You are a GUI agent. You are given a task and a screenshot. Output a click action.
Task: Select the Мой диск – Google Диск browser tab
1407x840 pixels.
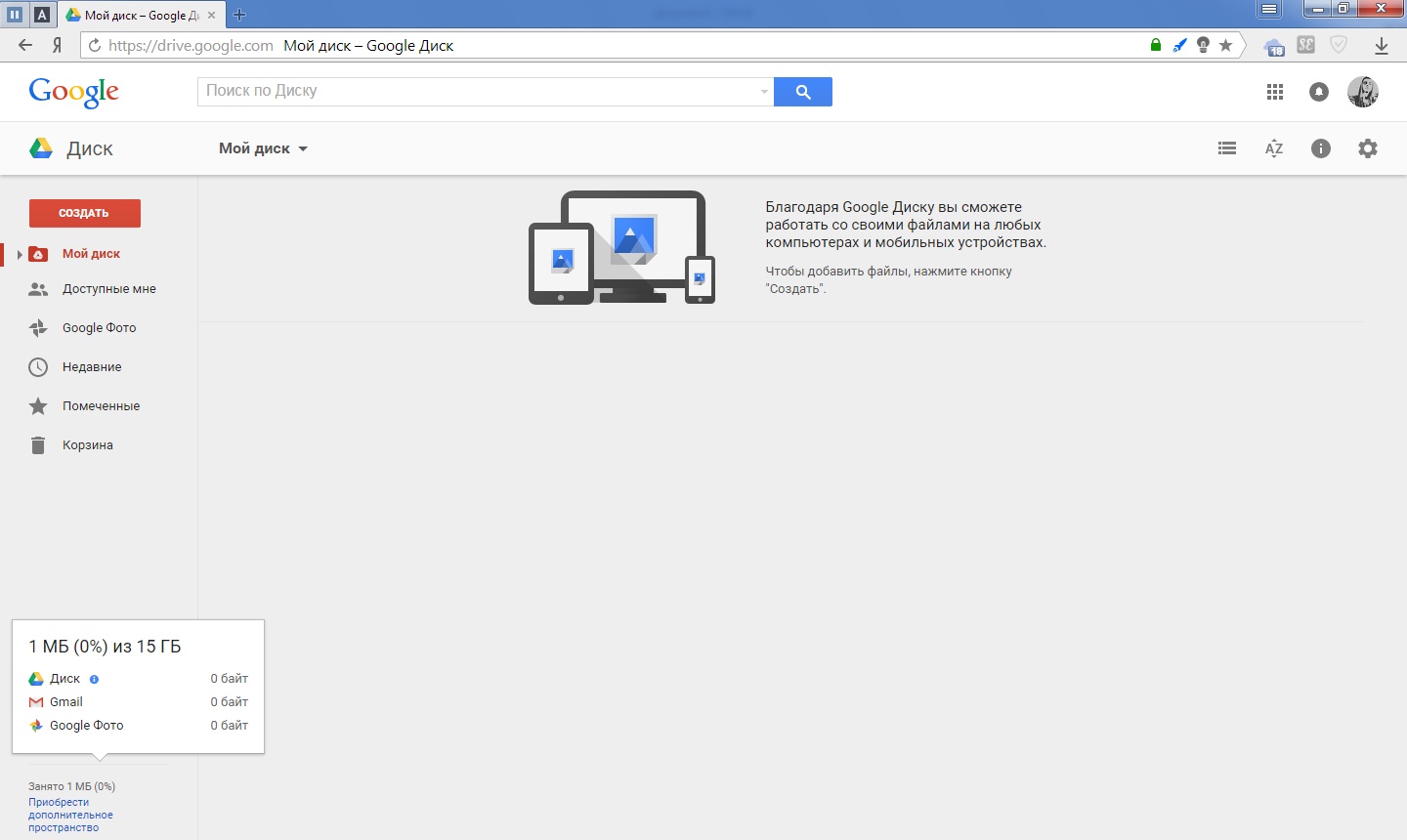coord(141,15)
